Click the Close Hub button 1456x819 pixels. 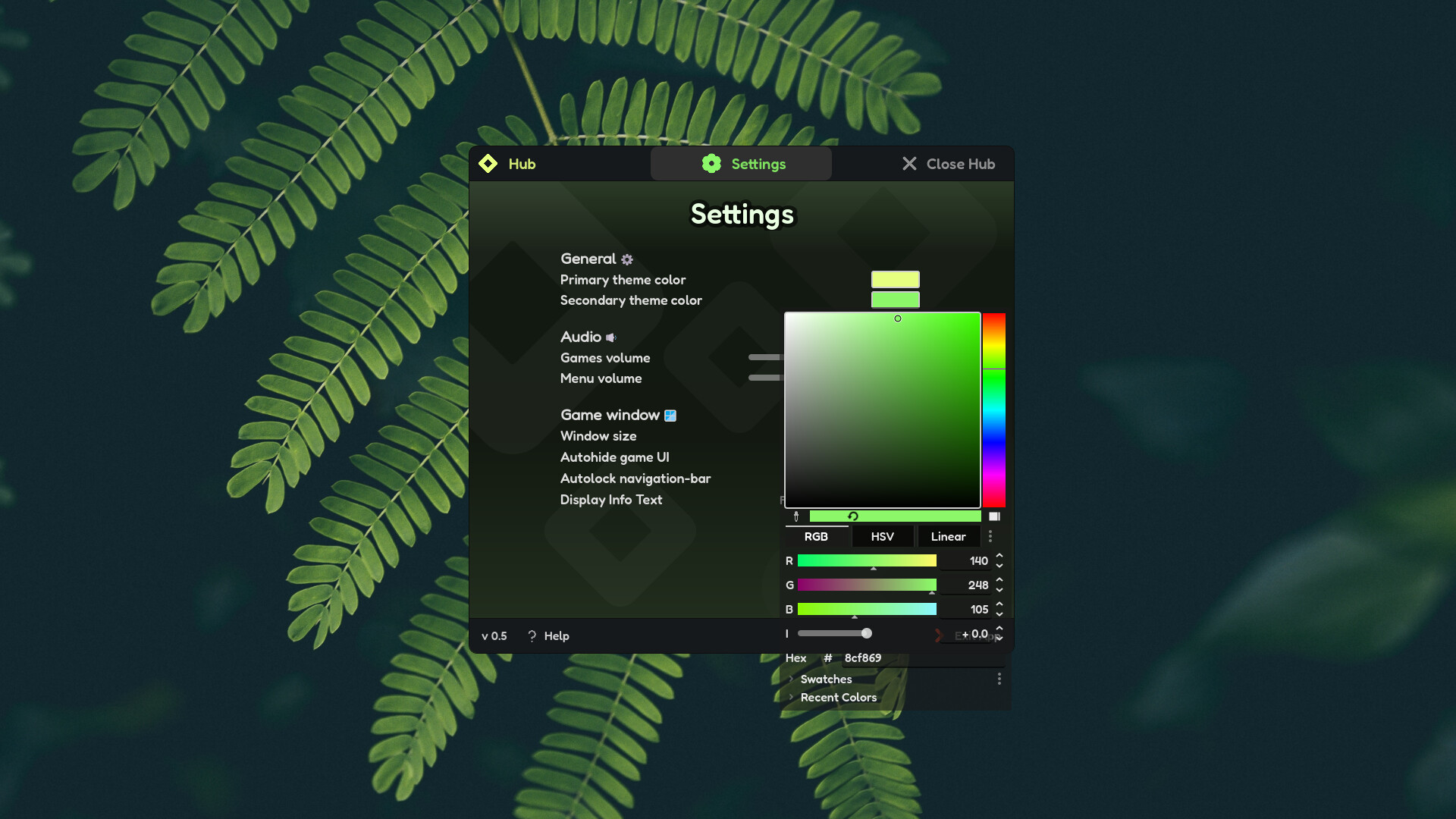point(947,164)
